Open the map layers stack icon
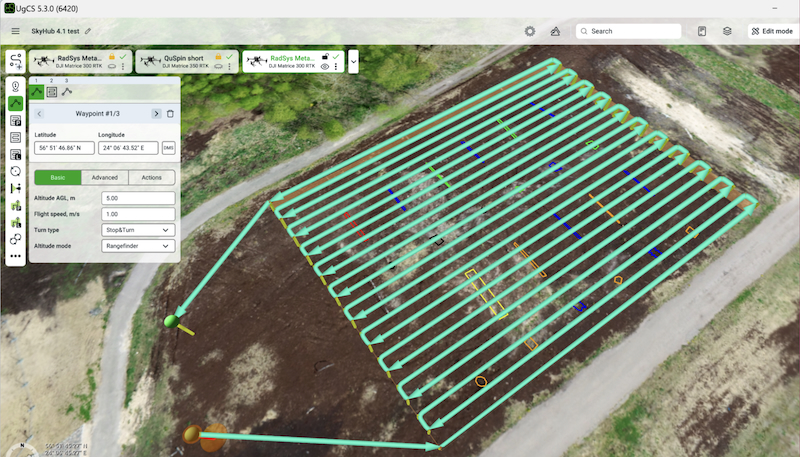 click(727, 31)
